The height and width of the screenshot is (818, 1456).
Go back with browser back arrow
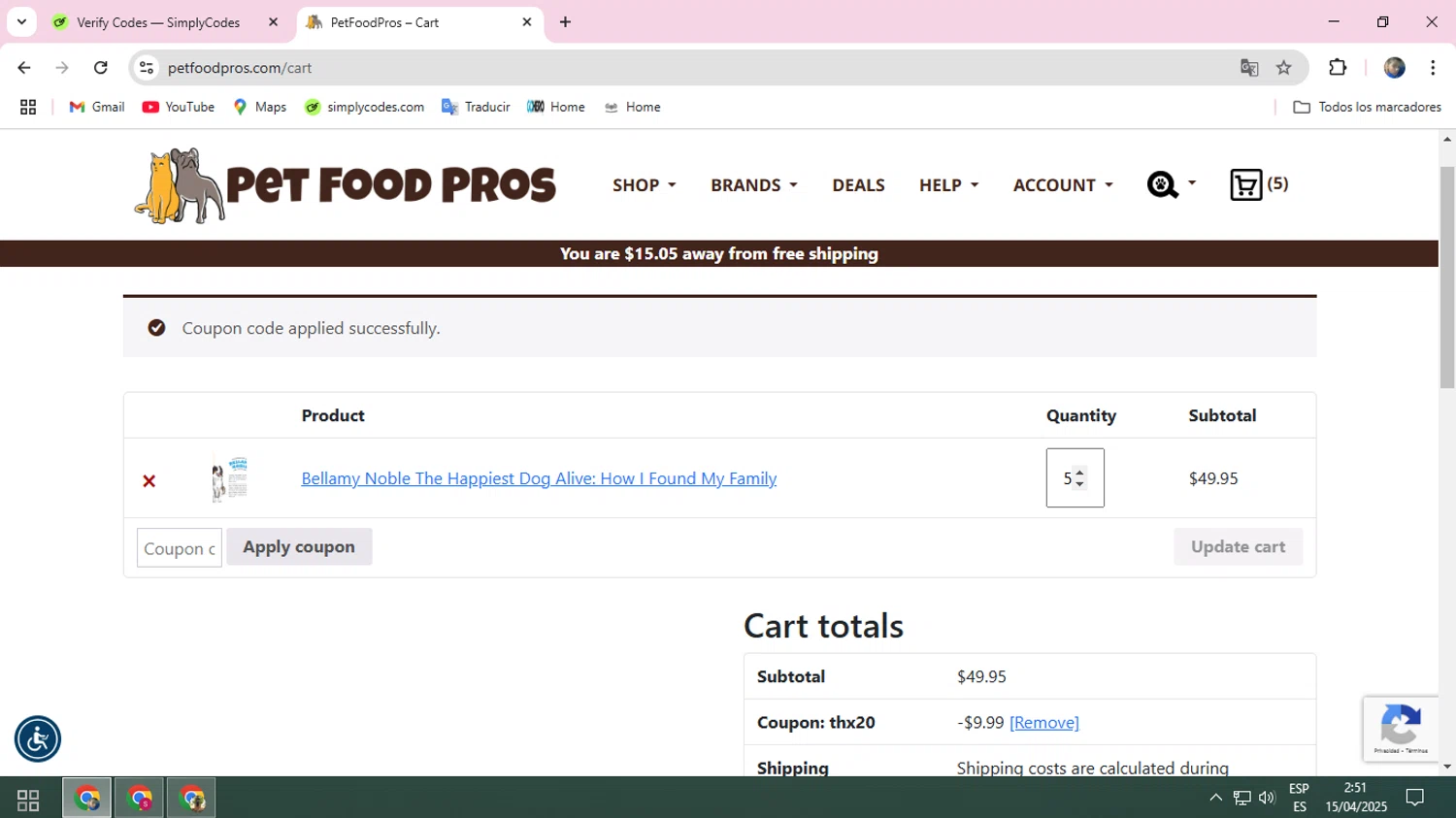pos(24,68)
